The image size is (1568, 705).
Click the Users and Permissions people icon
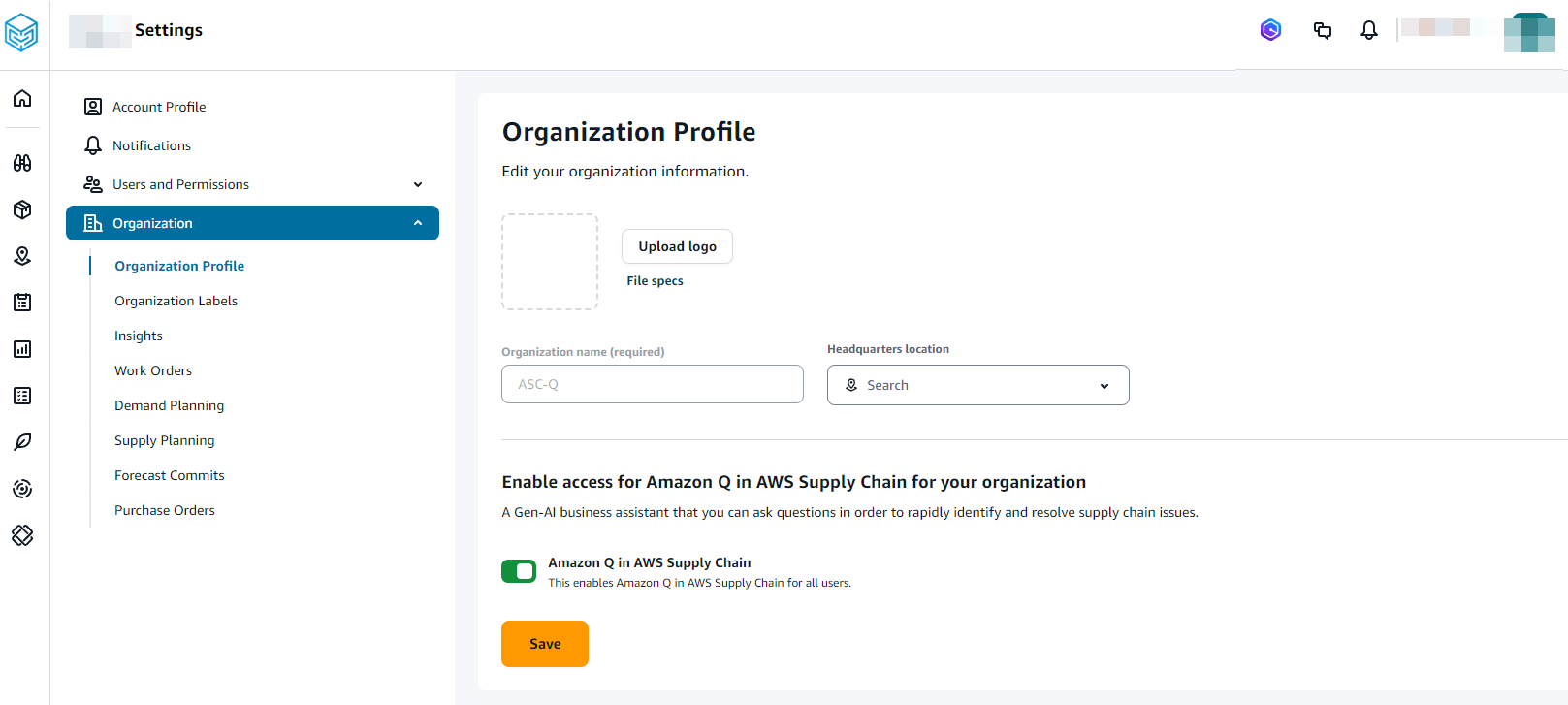(93, 184)
